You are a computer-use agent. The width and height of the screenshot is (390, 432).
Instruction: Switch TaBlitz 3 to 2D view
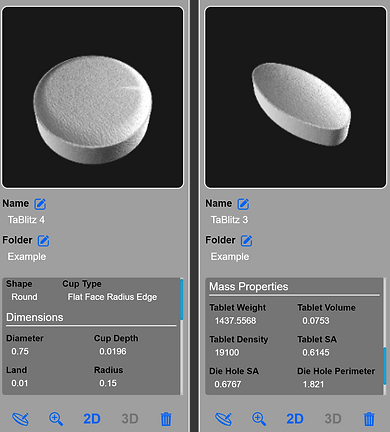tap(295, 419)
